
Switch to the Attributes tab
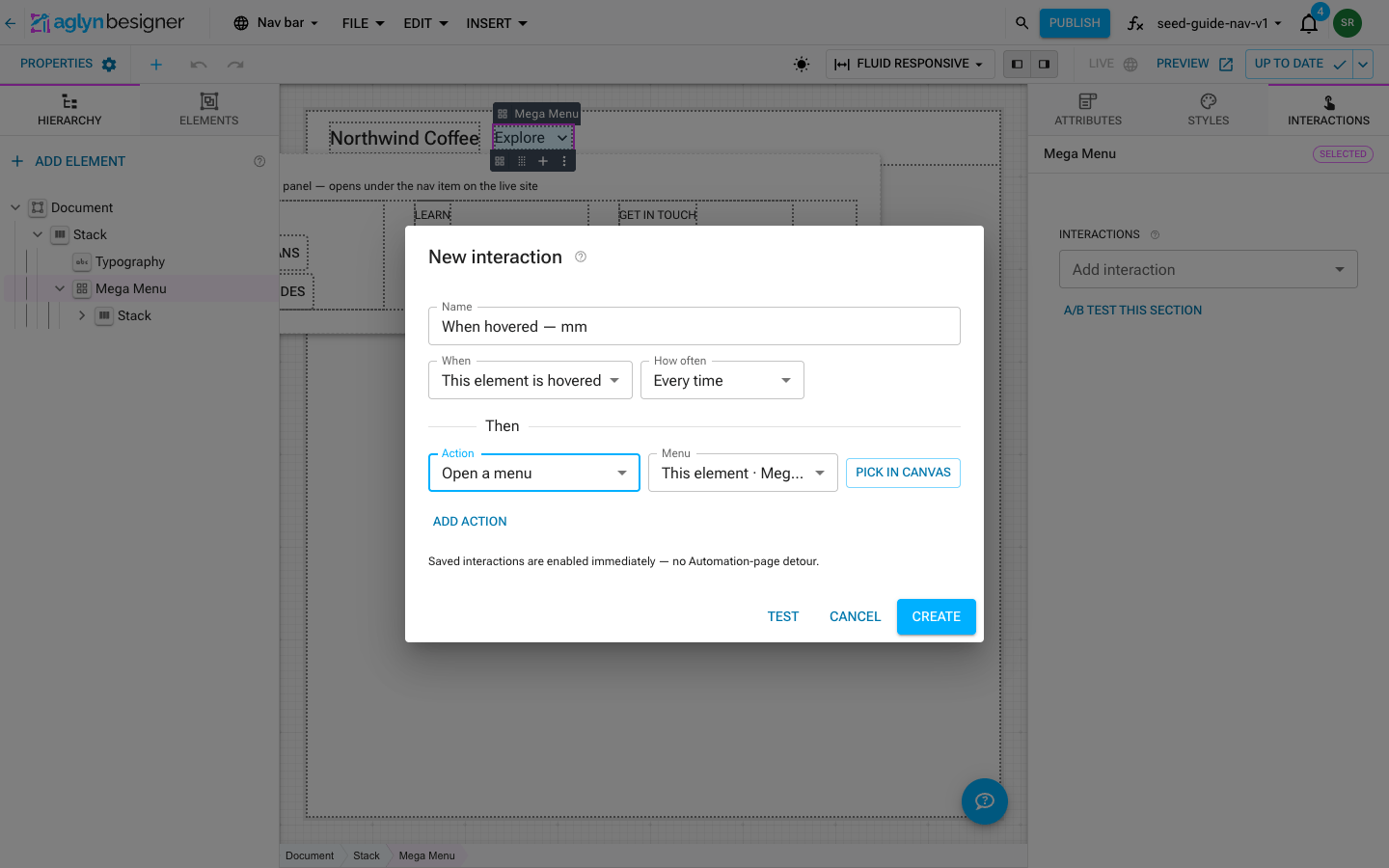1088,109
